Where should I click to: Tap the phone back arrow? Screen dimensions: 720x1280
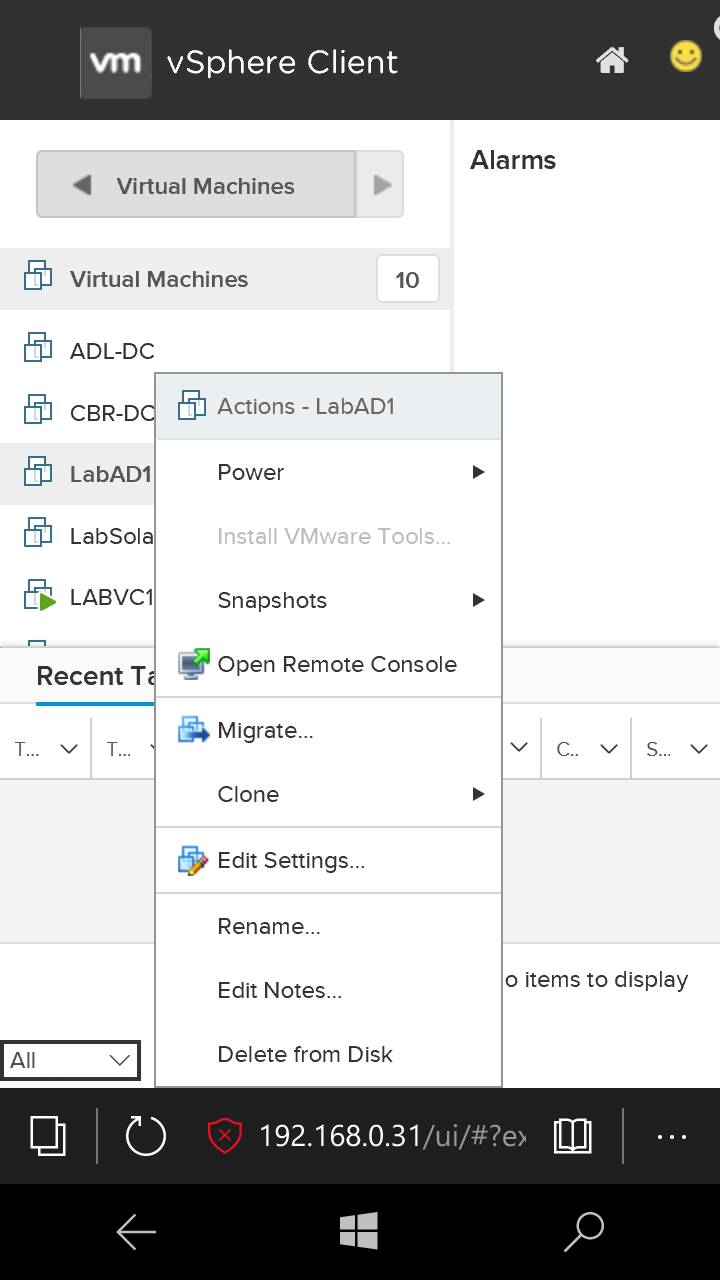[x=136, y=1232]
